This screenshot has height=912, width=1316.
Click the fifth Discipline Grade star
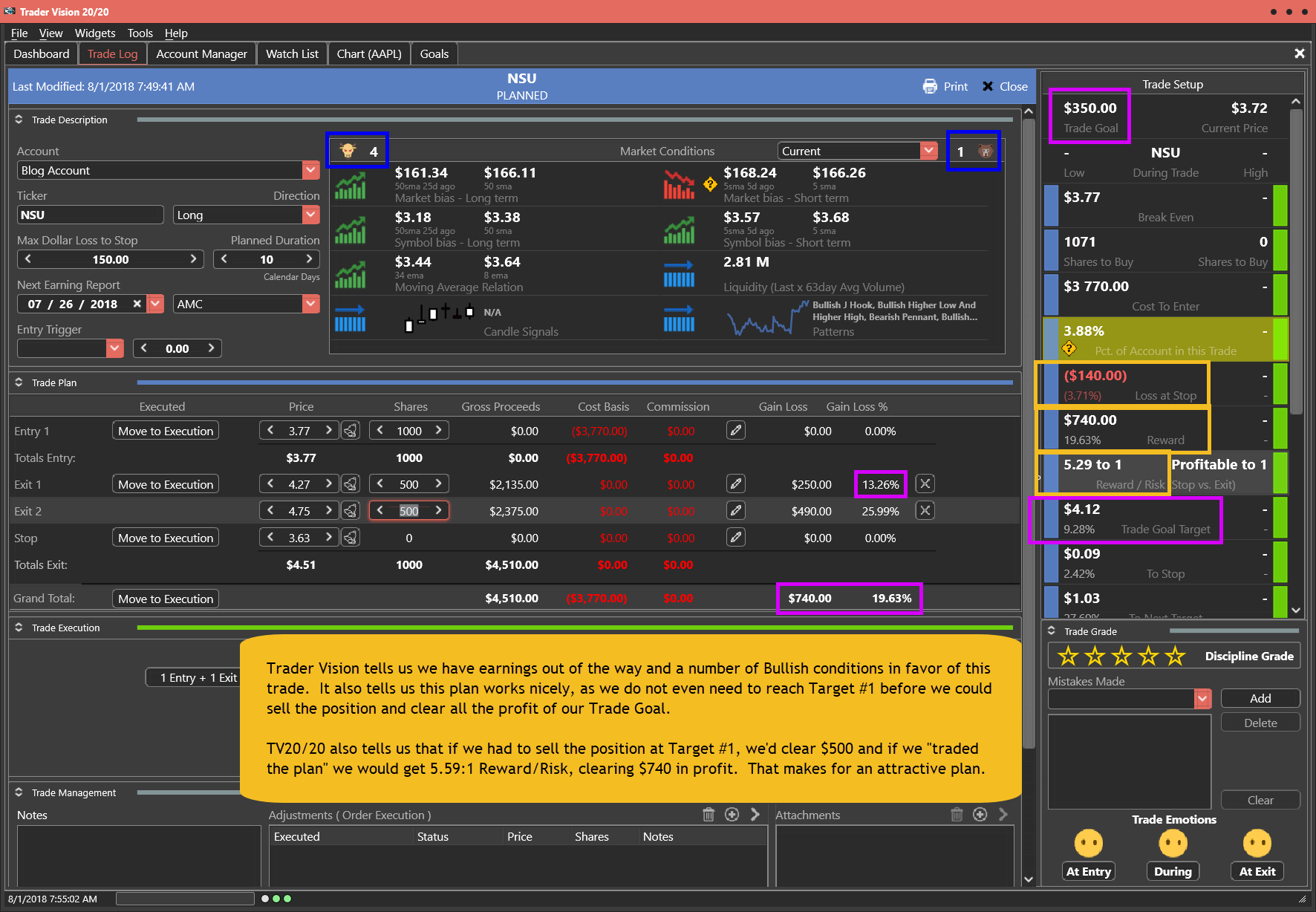pyautogui.click(x=1175, y=656)
